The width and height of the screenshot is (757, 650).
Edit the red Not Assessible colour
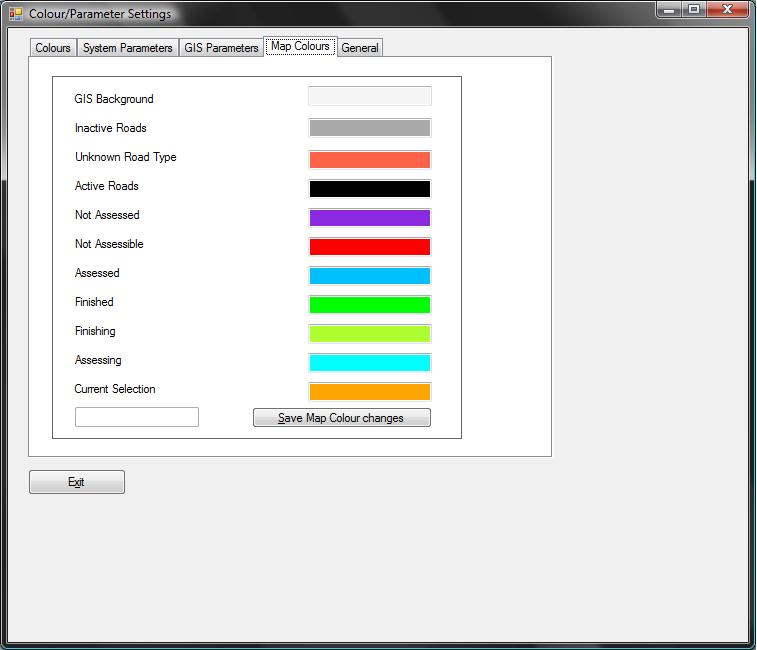369,246
